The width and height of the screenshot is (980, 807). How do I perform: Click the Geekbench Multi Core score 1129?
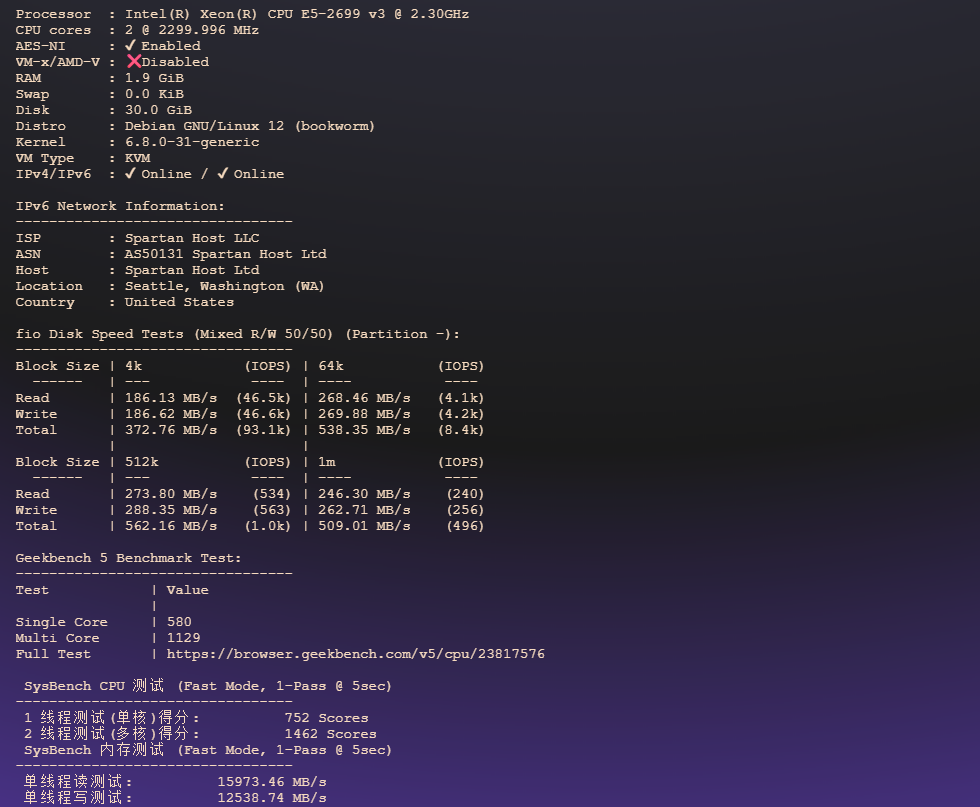coord(183,638)
